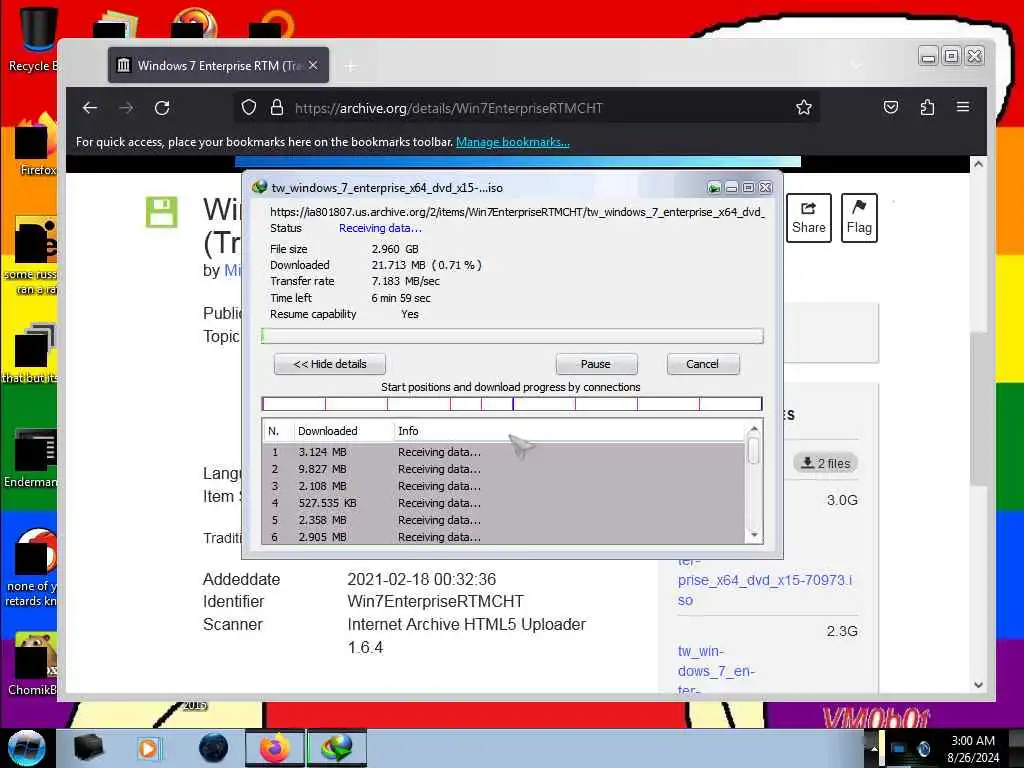The width and height of the screenshot is (1024, 768).
Task: Open the Firefox hamburger menu
Action: point(963,107)
